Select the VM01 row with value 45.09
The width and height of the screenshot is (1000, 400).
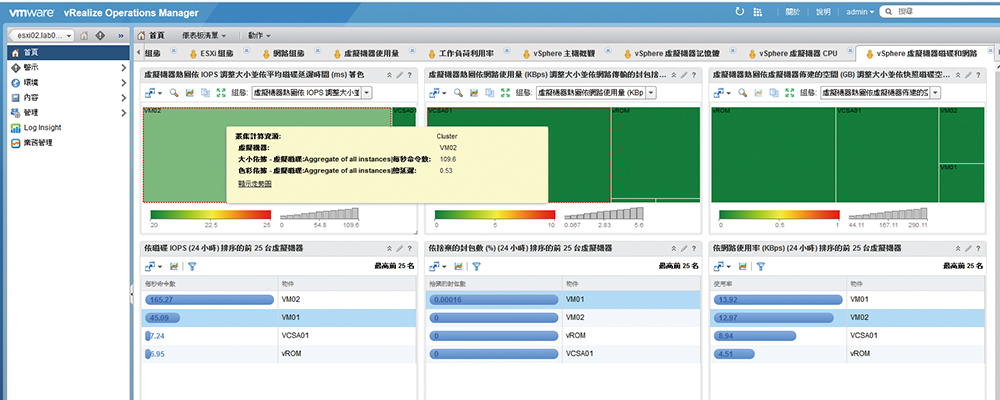[x=278, y=318]
